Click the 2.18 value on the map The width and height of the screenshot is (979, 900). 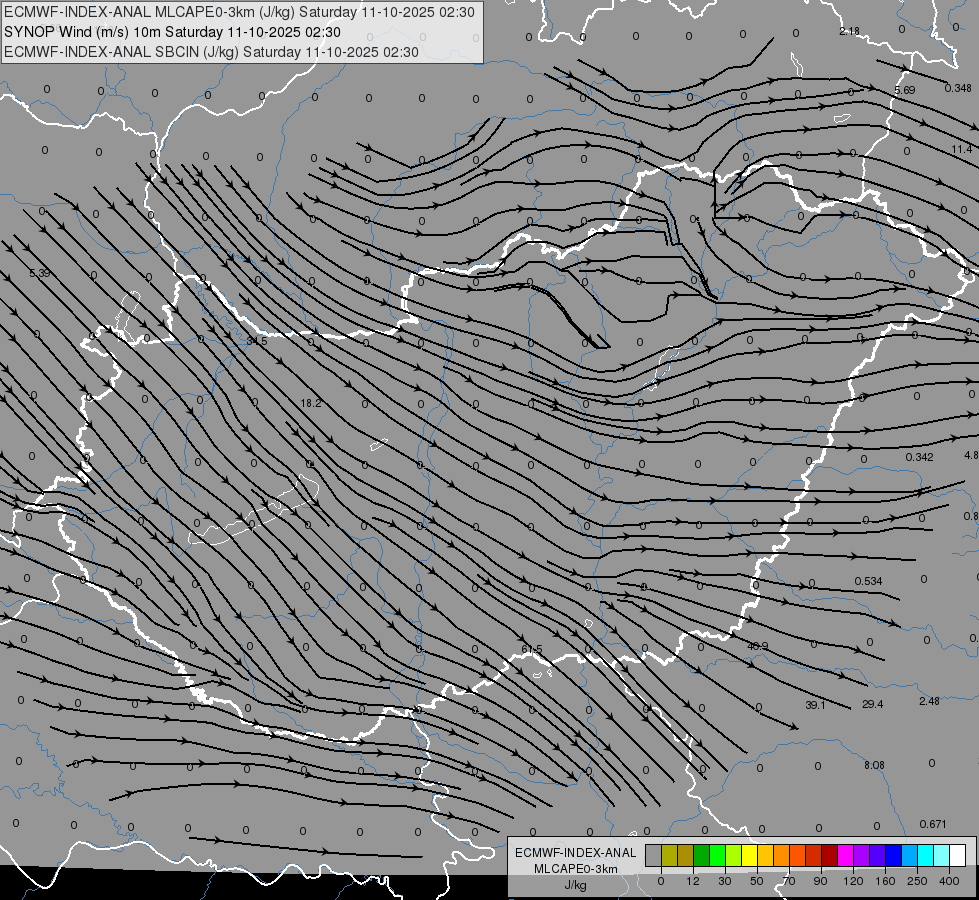849,31
